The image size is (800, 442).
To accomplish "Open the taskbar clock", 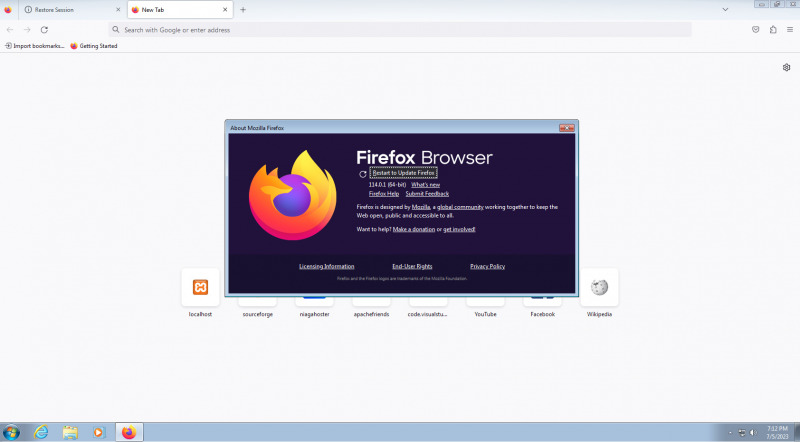I will [777, 433].
